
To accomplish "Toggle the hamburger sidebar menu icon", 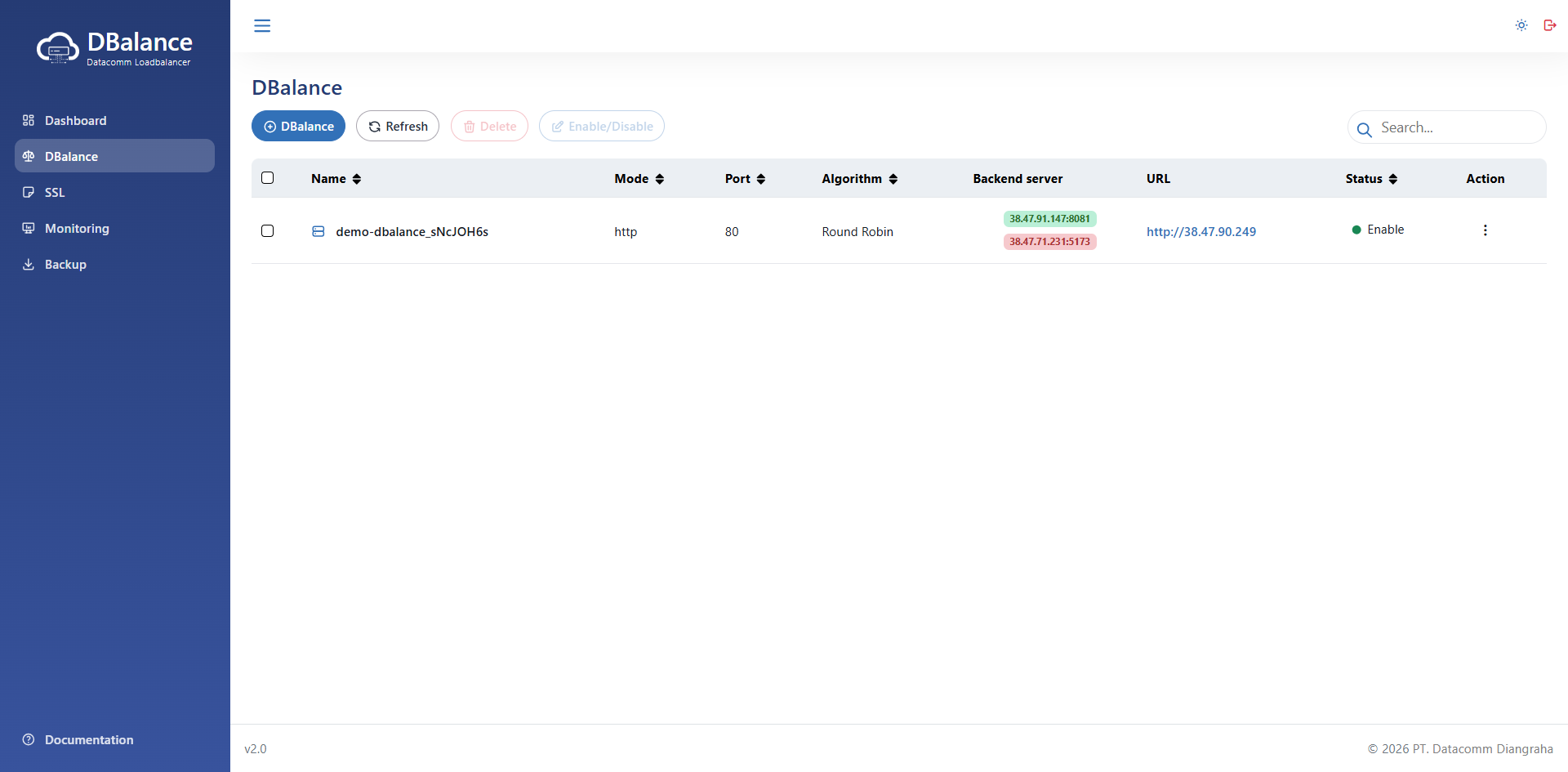I will click(262, 26).
